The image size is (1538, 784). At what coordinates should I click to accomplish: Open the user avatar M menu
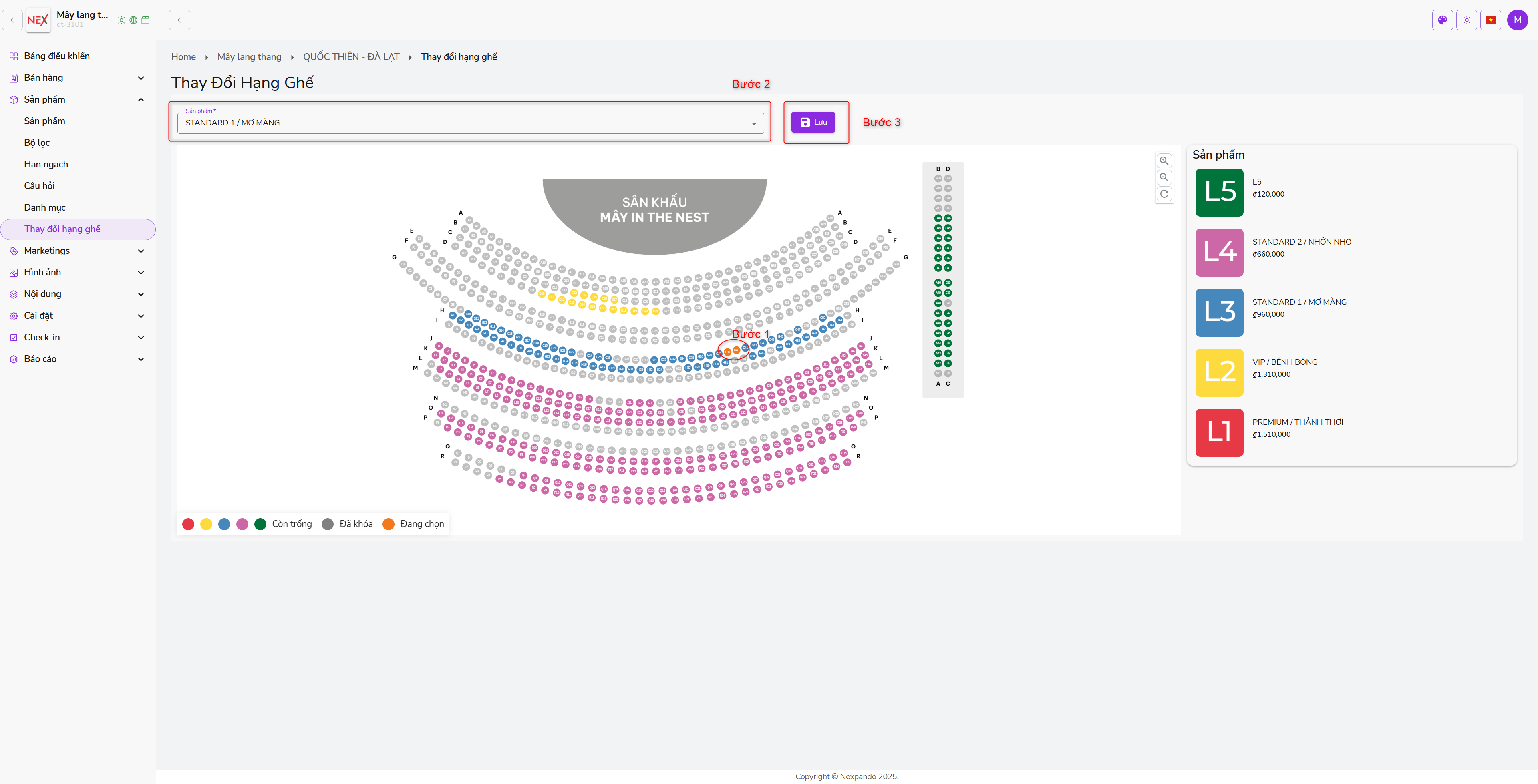[x=1517, y=20]
